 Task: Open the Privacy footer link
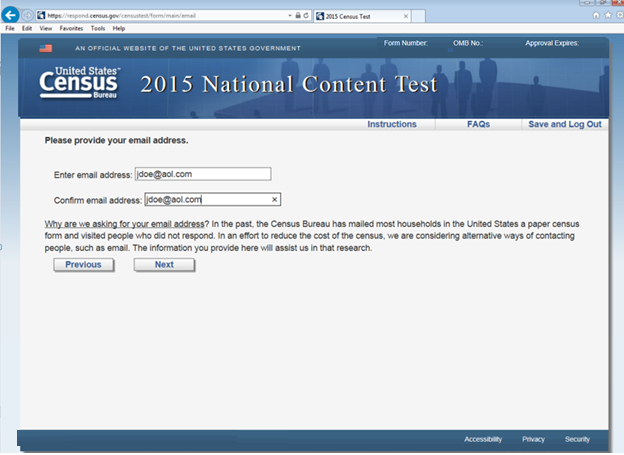point(533,439)
